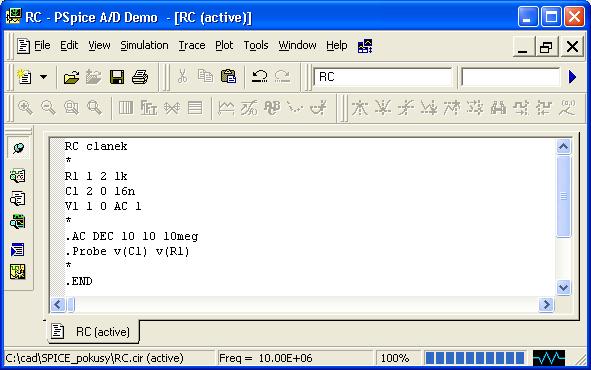Screen dimensions: 591x370
Task: Open the File menu
Action: pyautogui.click(x=42, y=46)
